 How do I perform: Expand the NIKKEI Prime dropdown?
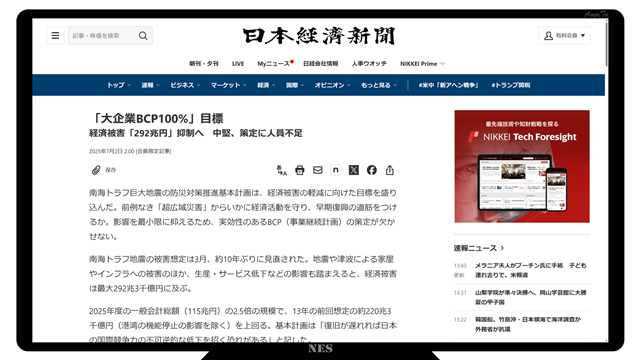tap(422, 64)
